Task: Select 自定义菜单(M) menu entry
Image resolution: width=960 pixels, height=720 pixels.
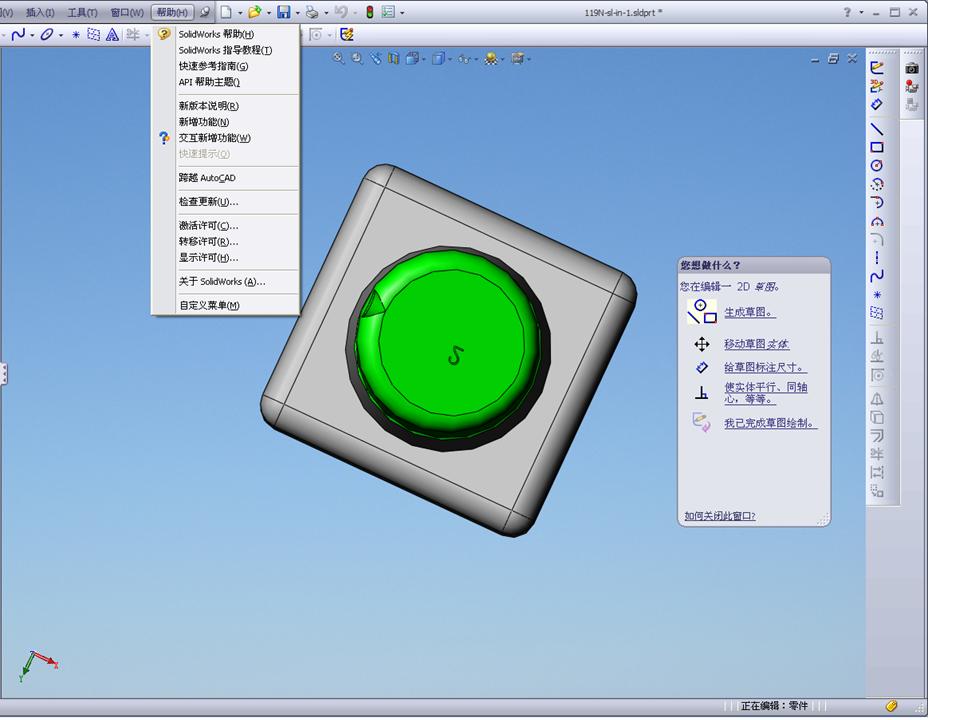Action: click(x=225, y=305)
